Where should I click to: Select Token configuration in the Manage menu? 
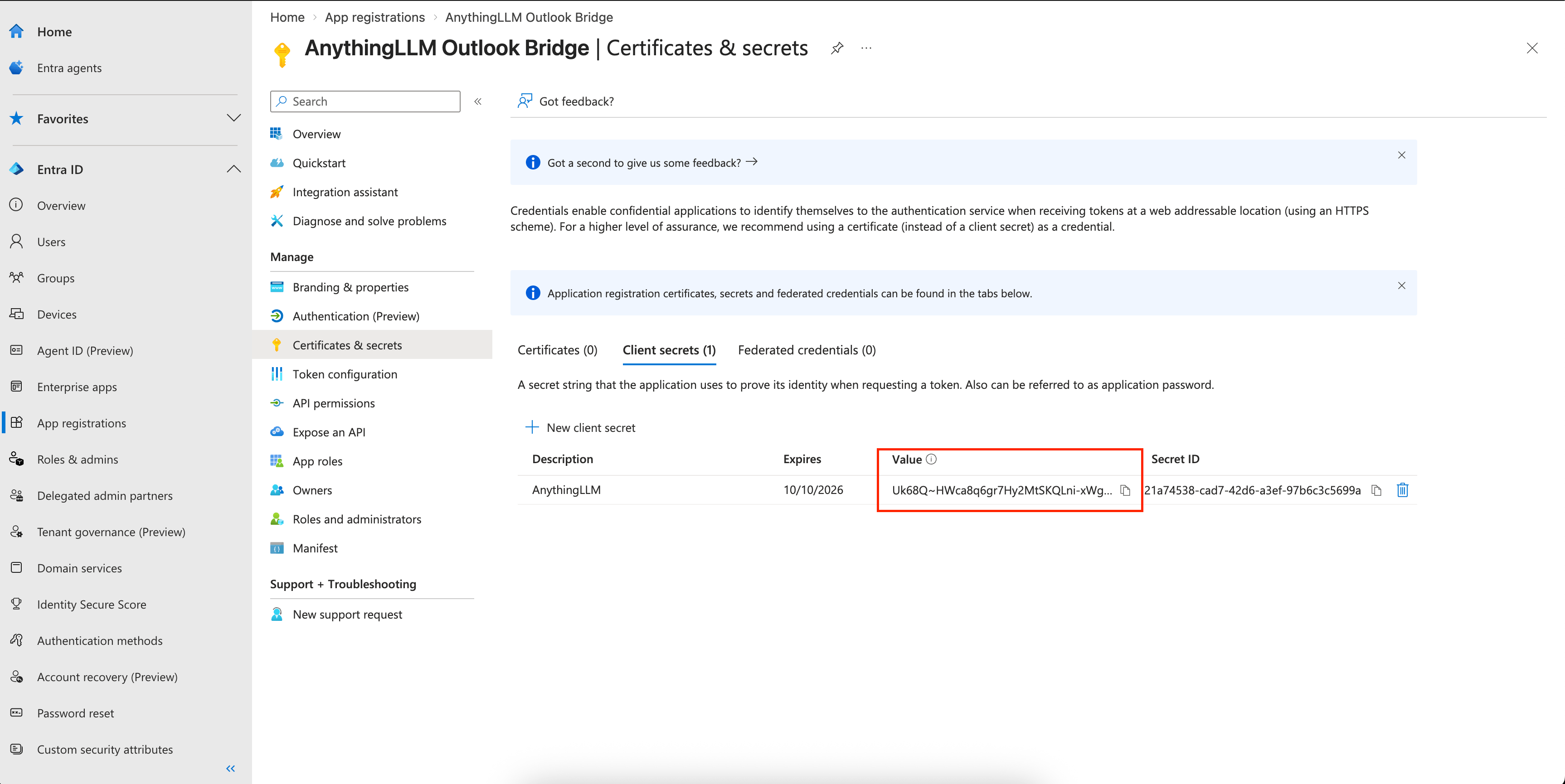[345, 373]
